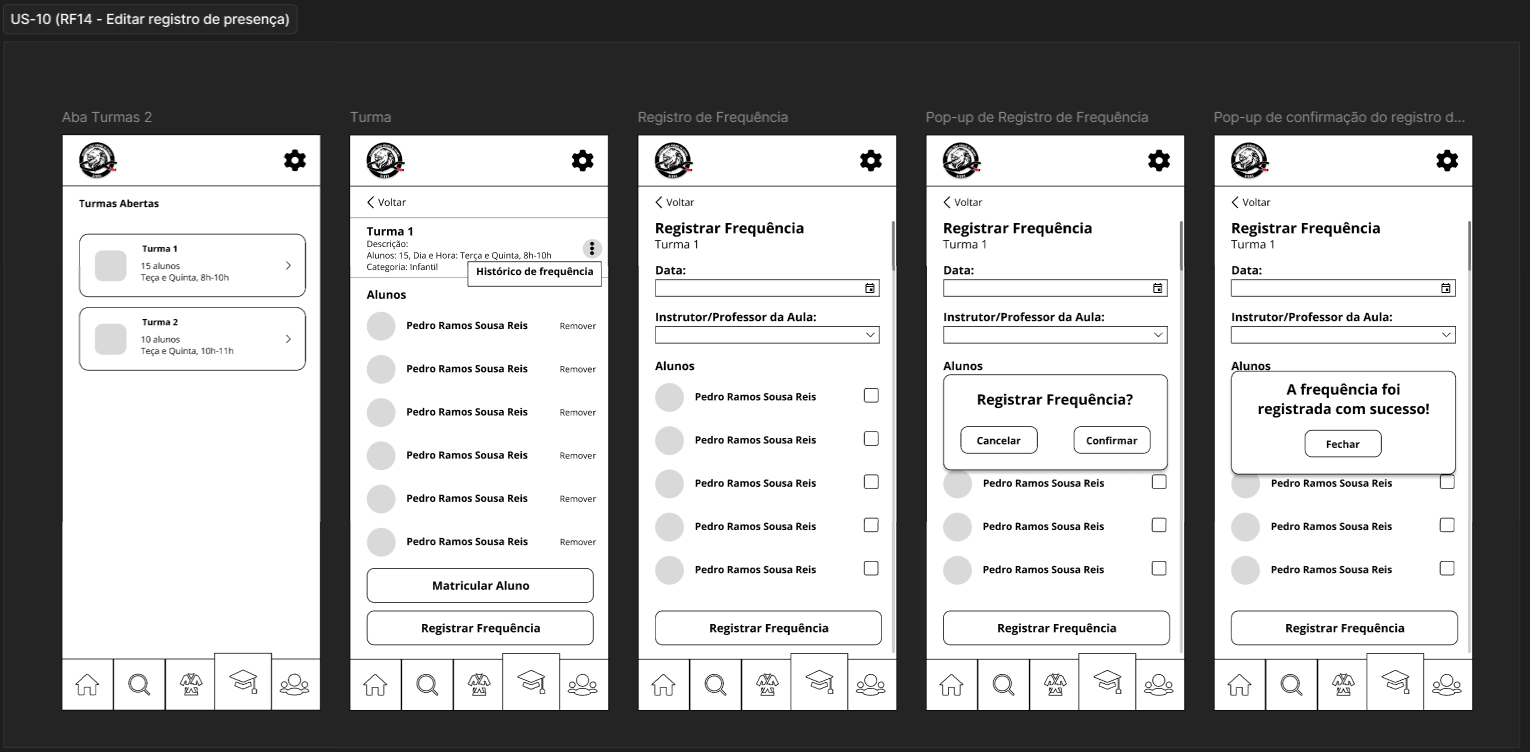This screenshot has height=752, width=1530.
Task: Click calendar icon in Registro de Frequência Data field
Action: (x=870, y=288)
